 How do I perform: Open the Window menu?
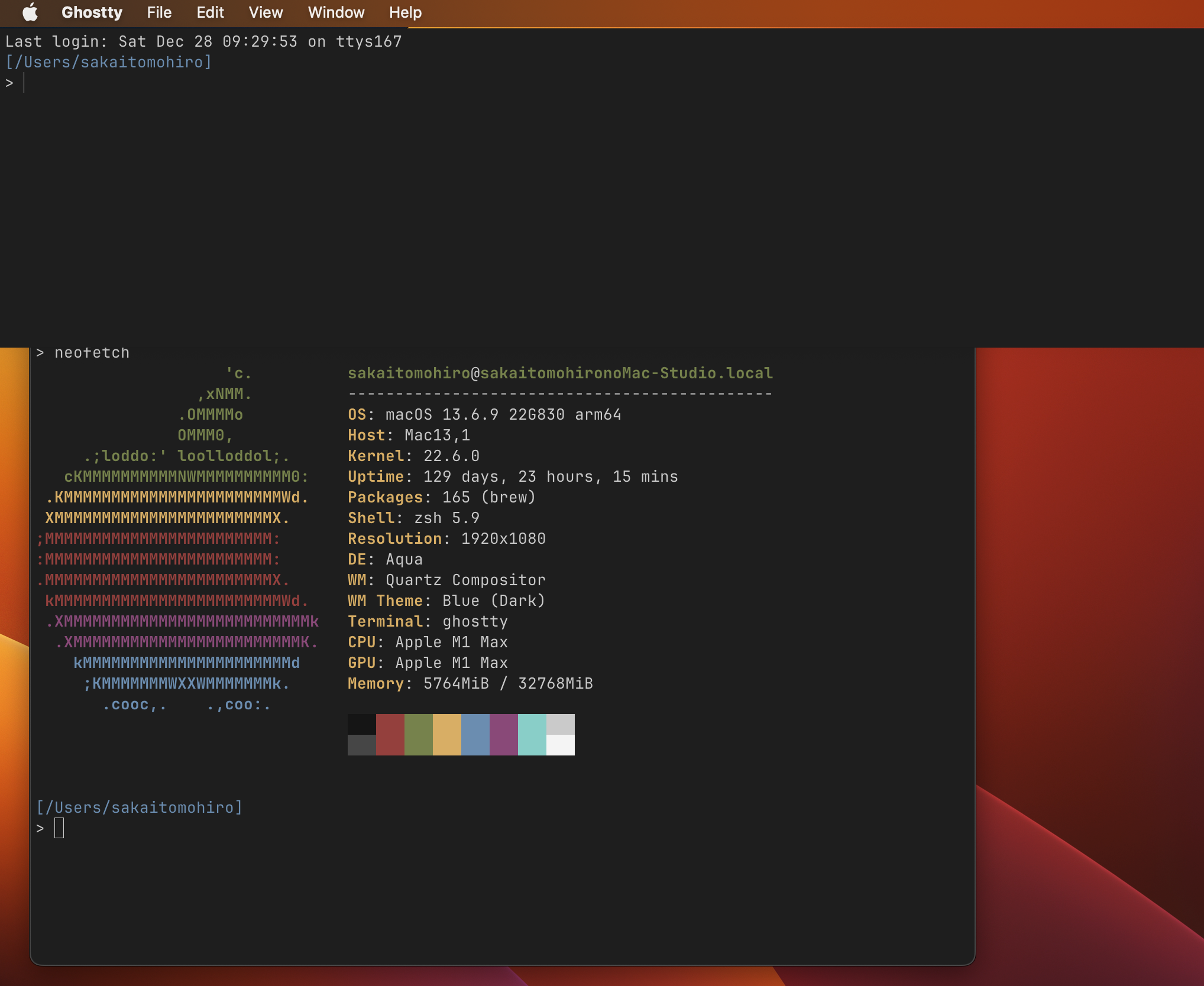(x=336, y=12)
